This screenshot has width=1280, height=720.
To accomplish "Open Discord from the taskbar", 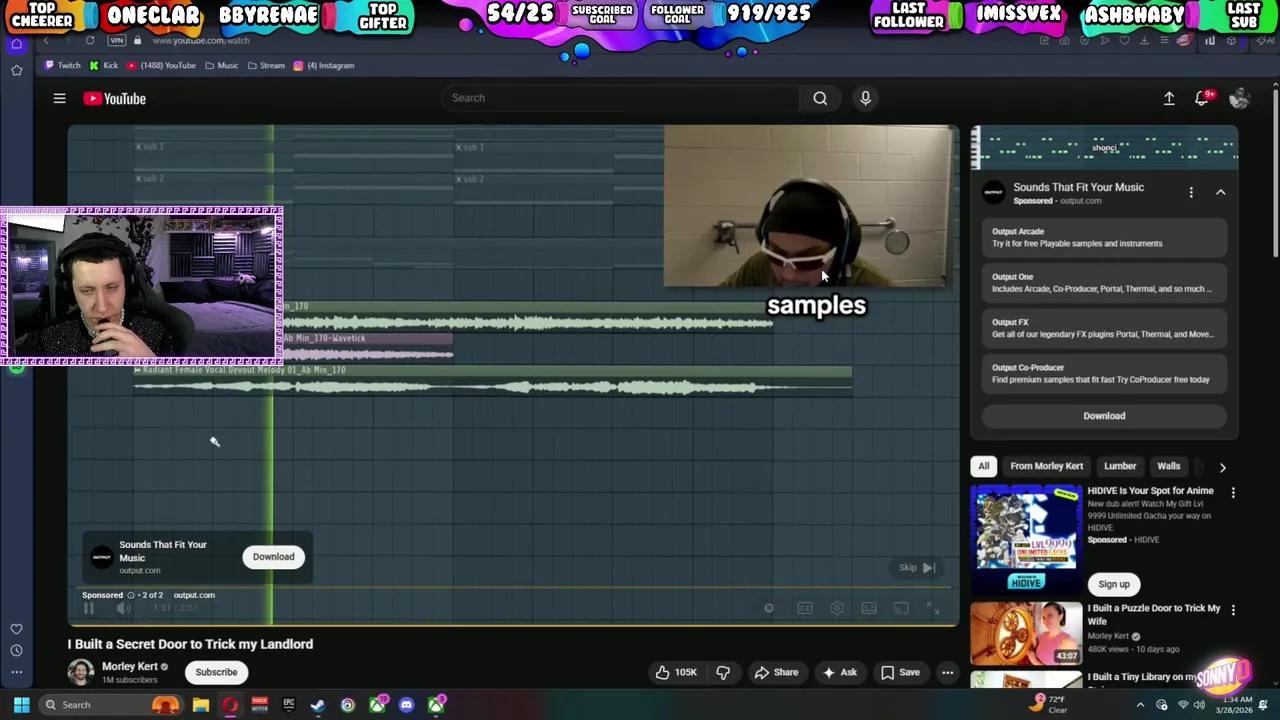I will pyautogui.click(x=406, y=705).
